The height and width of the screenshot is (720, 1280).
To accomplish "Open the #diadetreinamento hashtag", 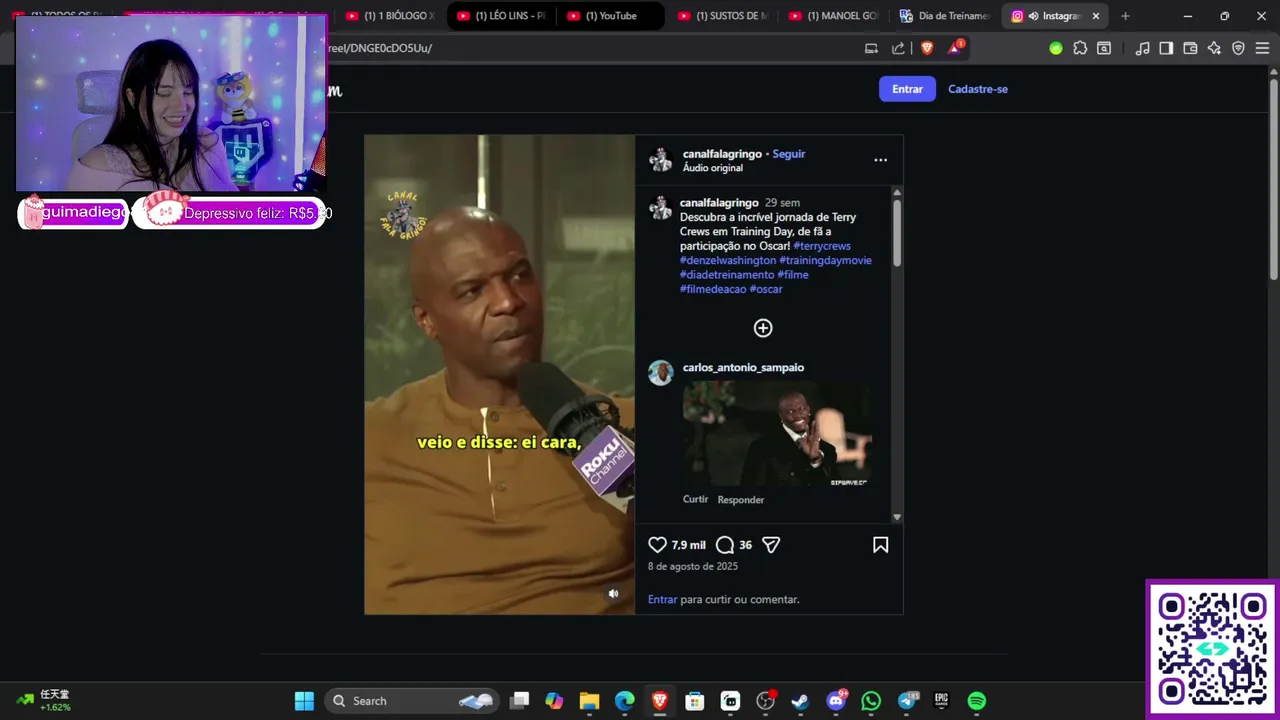I will (x=727, y=275).
